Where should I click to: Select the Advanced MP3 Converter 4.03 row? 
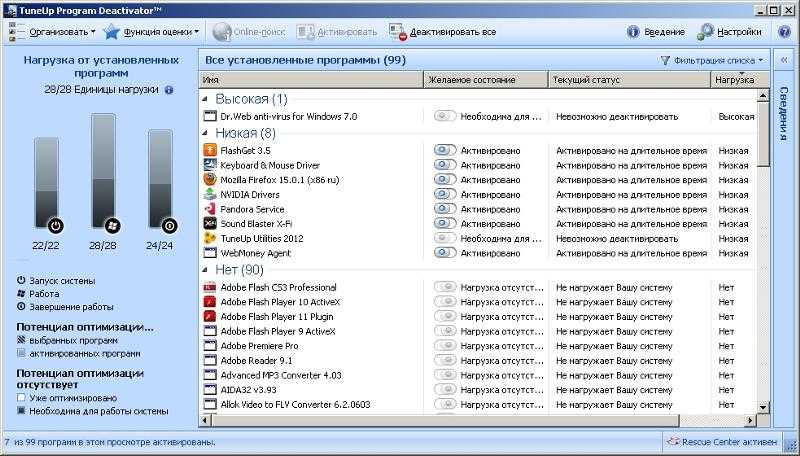point(478,375)
